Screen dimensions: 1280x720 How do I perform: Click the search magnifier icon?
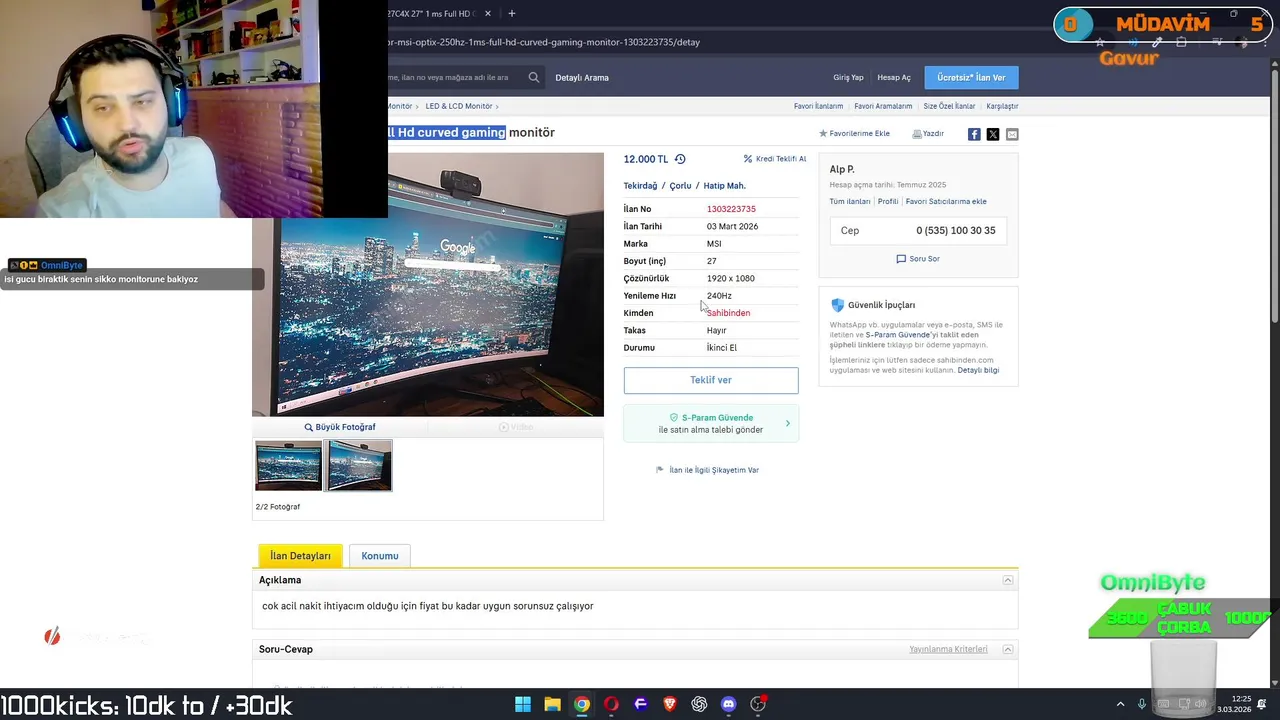534,77
